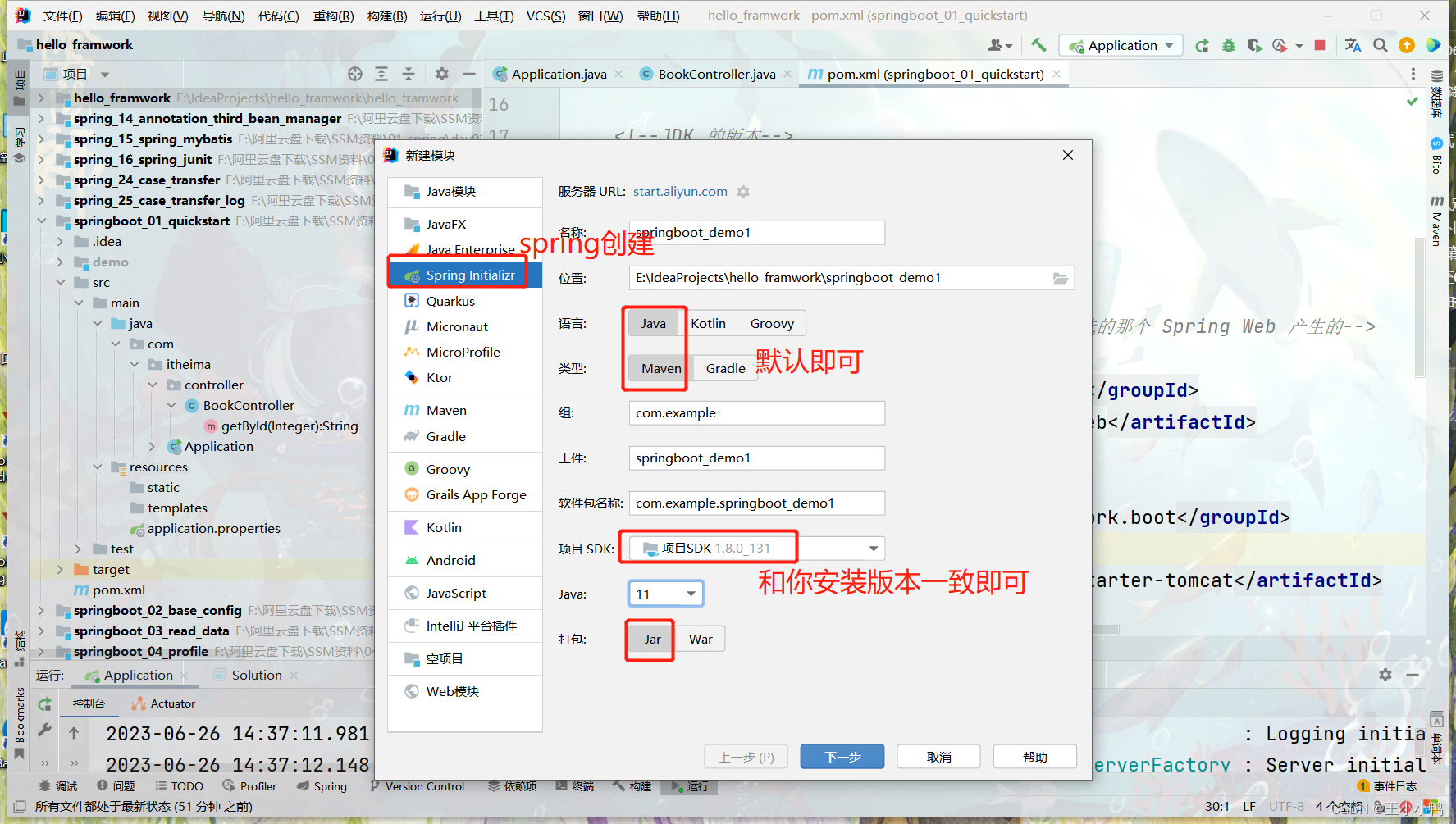
Task: Choose Groovy as the language
Action: coord(772,323)
